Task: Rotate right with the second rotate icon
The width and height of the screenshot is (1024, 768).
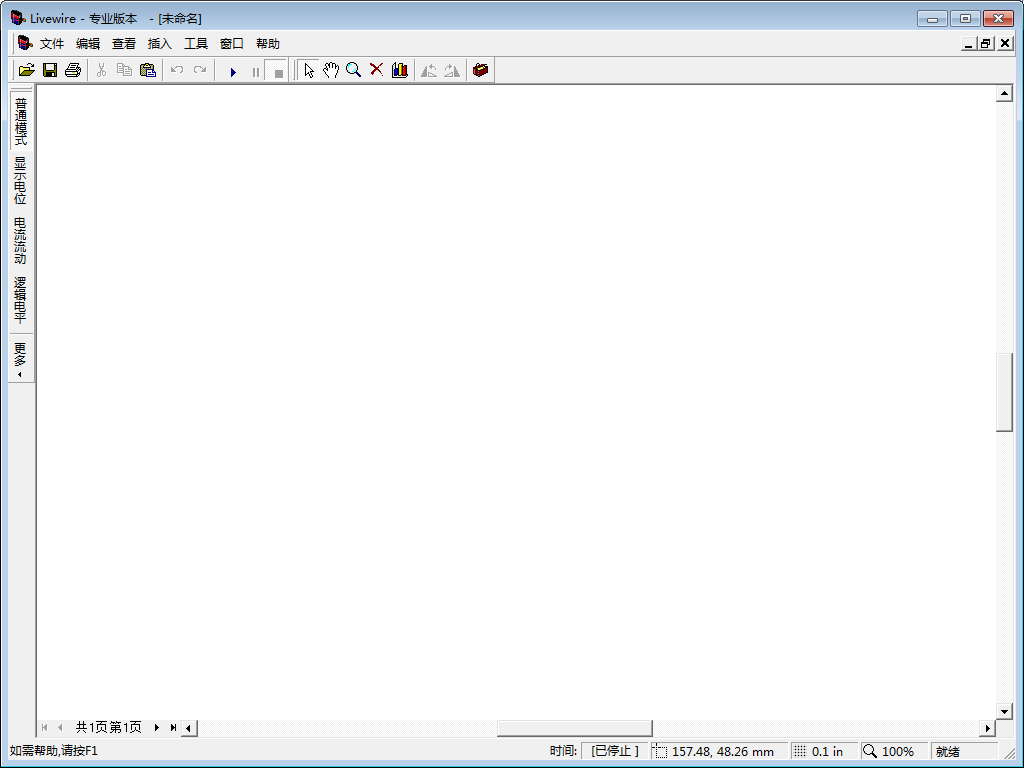Action: (451, 70)
